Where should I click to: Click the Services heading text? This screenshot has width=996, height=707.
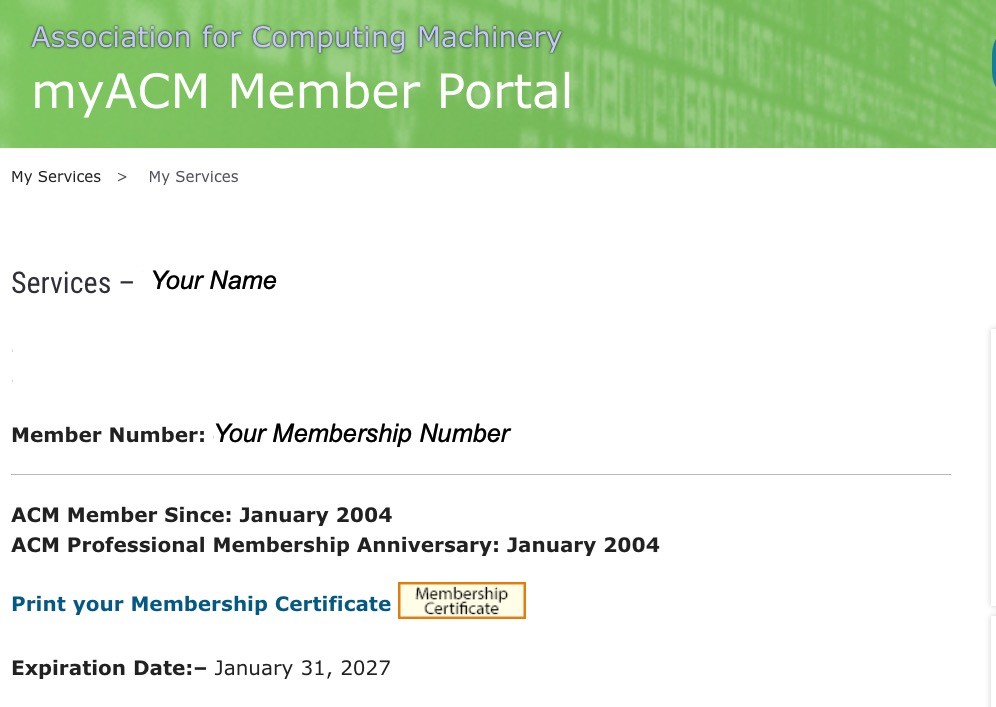[61, 284]
